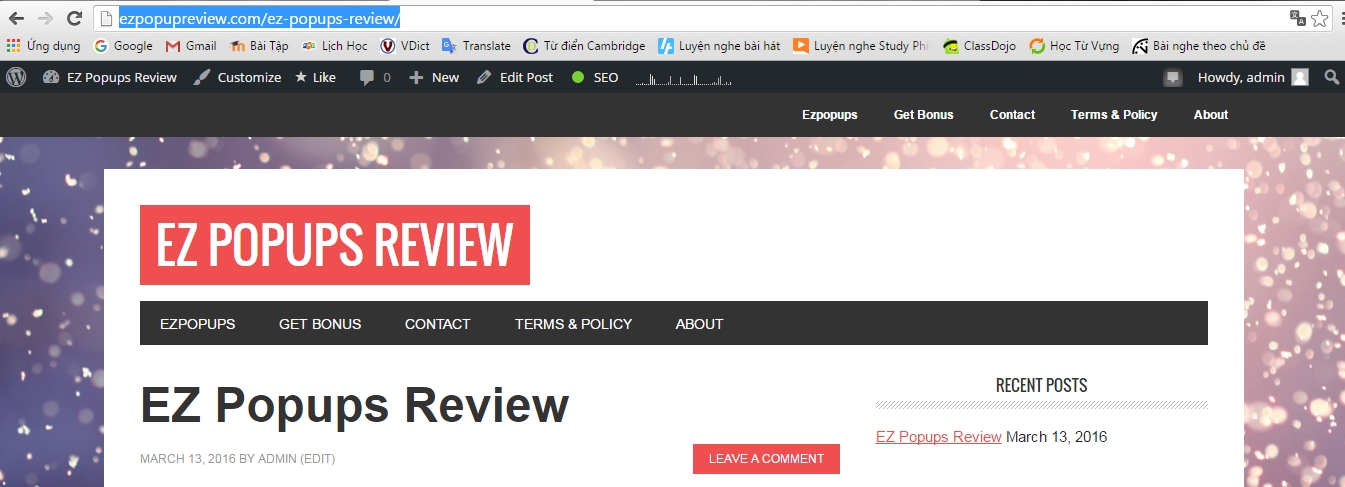Reload the page with the refresh icon
This screenshot has width=1345, height=487.
[x=74, y=18]
